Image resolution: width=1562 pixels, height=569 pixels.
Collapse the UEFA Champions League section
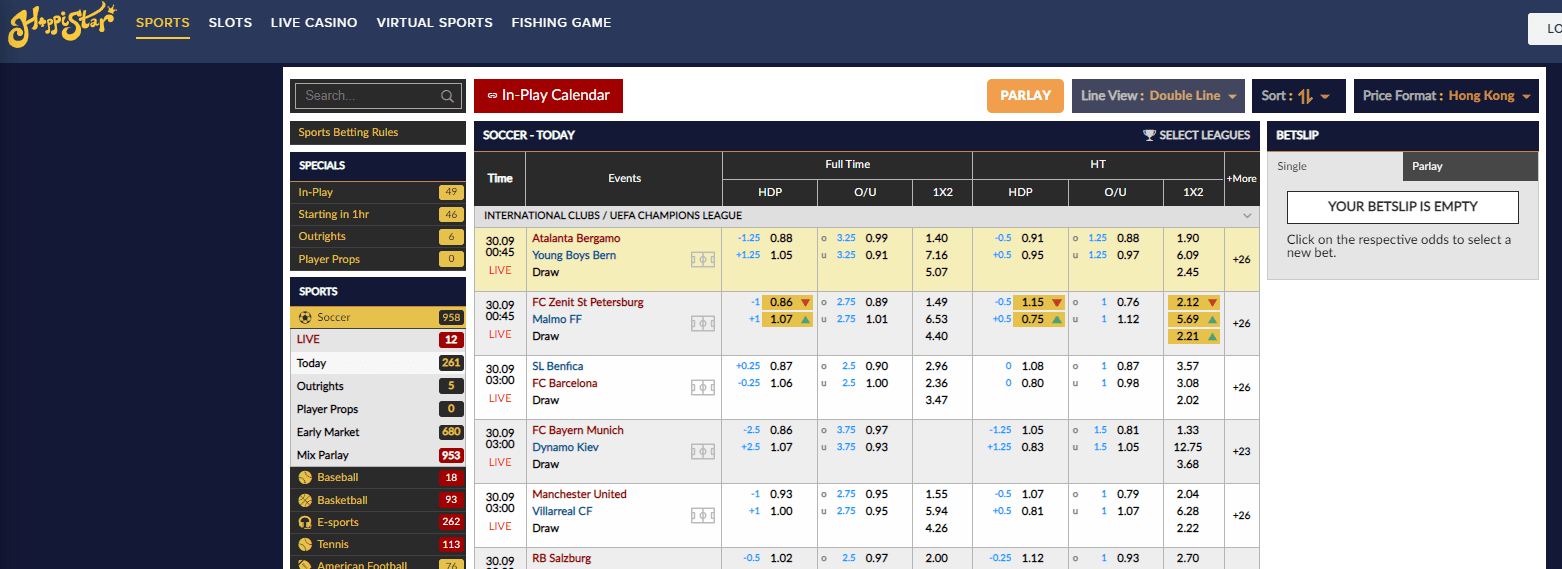[x=1247, y=216]
